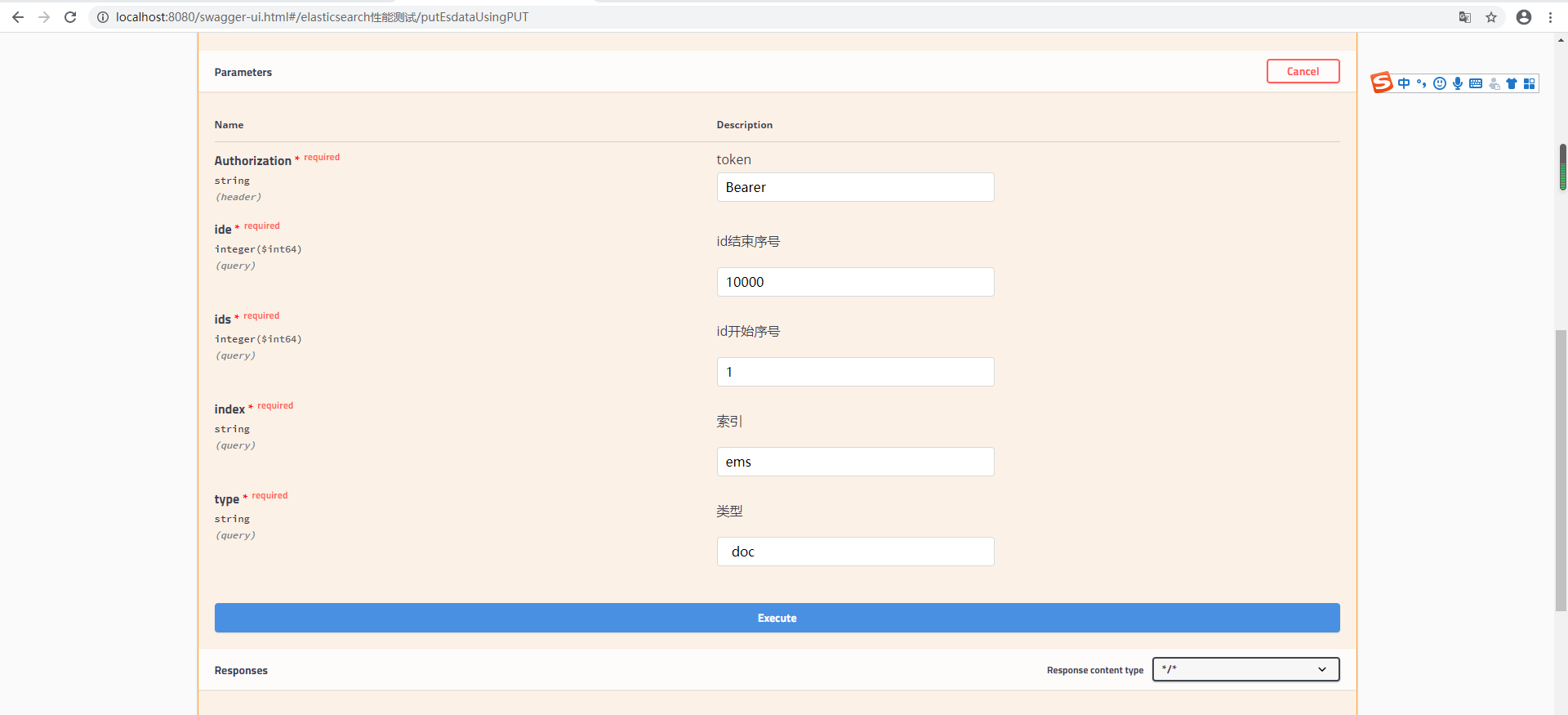This screenshot has width=1568, height=715.
Task: Click the browser forward arrow
Action: pyautogui.click(x=44, y=17)
